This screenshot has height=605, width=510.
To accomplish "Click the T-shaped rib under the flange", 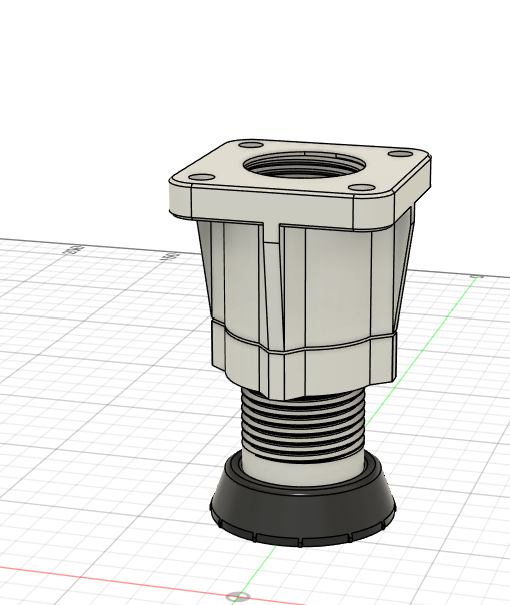I will click(272, 231).
